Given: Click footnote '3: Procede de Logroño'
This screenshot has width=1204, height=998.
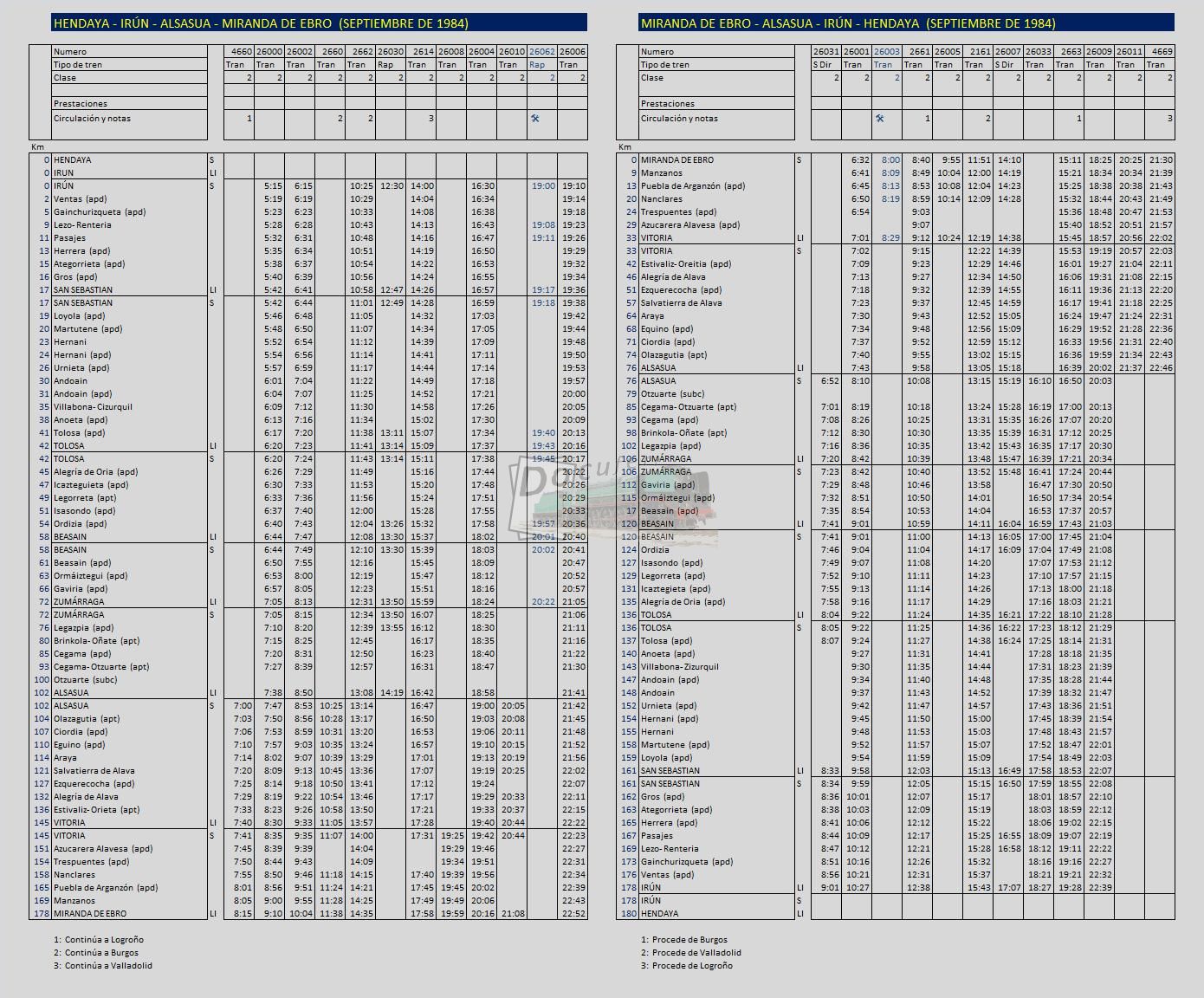Looking at the screenshot, I should click(x=687, y=965).
